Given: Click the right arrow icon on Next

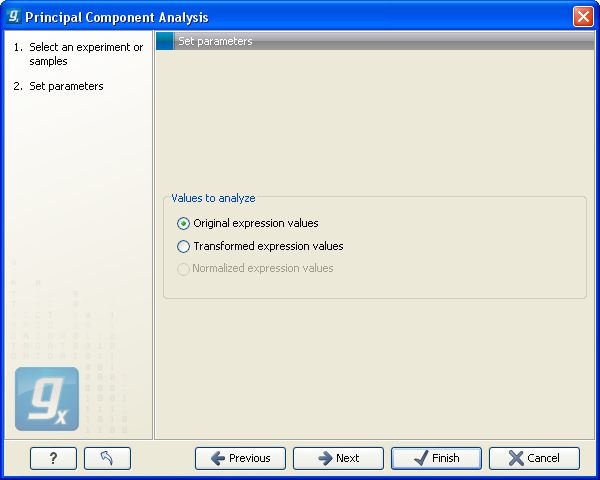Looking at the screenshot, I should (x=324, y=458).
